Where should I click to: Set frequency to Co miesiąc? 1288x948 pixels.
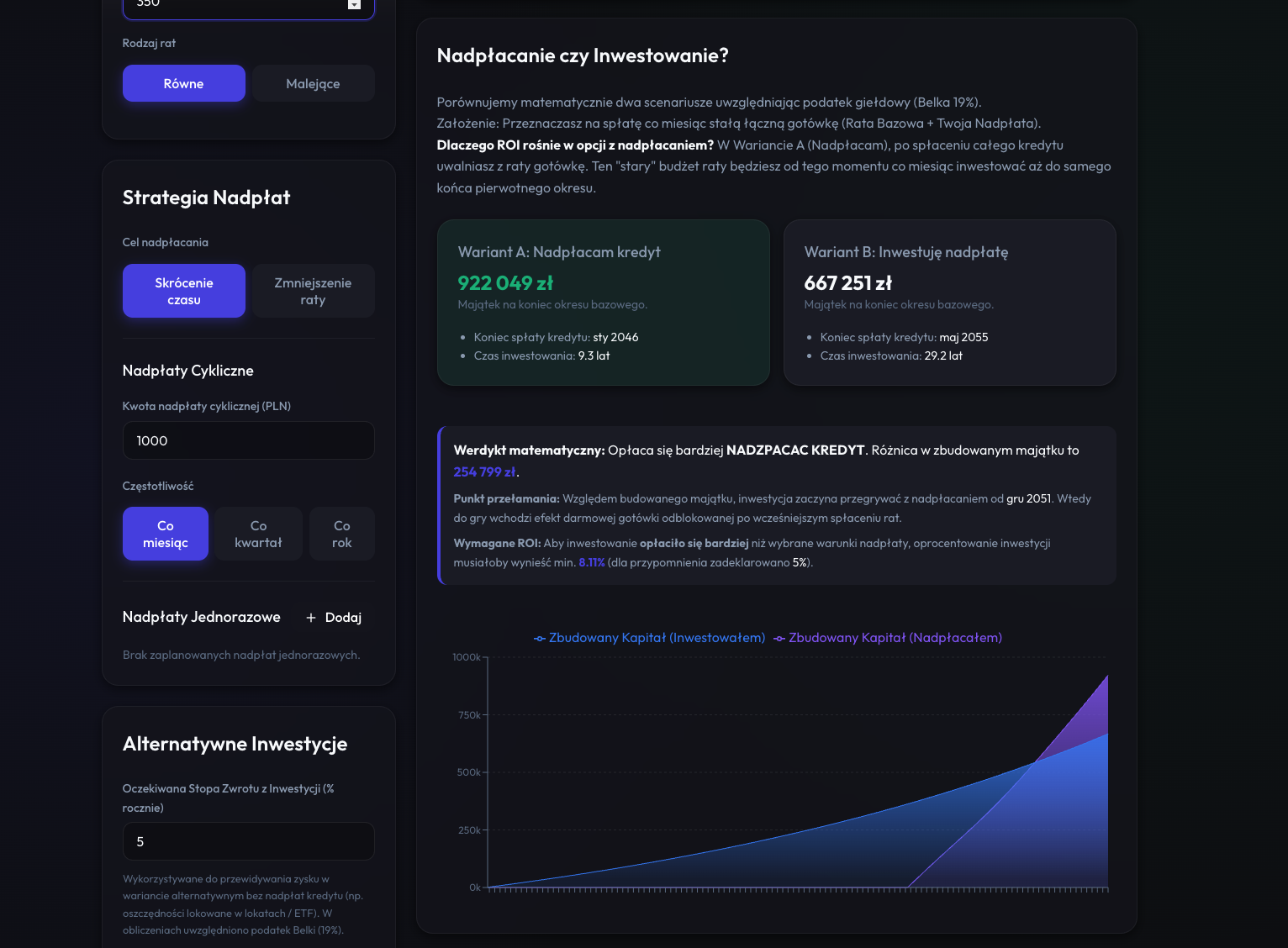pos(166,534)
